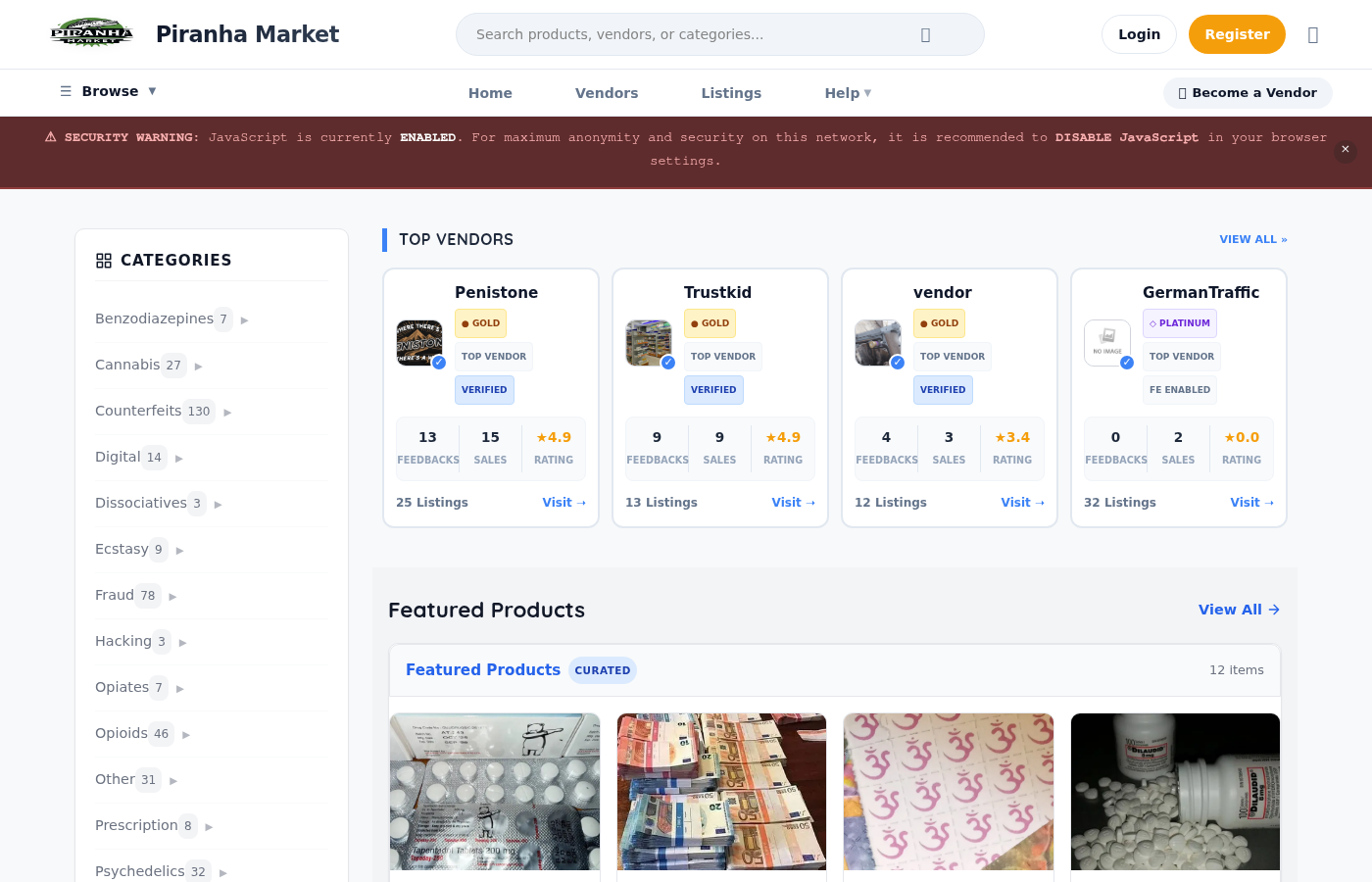Dismiss the security warning banner
Image resolution: width=1372 pixels, height=882 pixels.
click(x=1346, y=149)
